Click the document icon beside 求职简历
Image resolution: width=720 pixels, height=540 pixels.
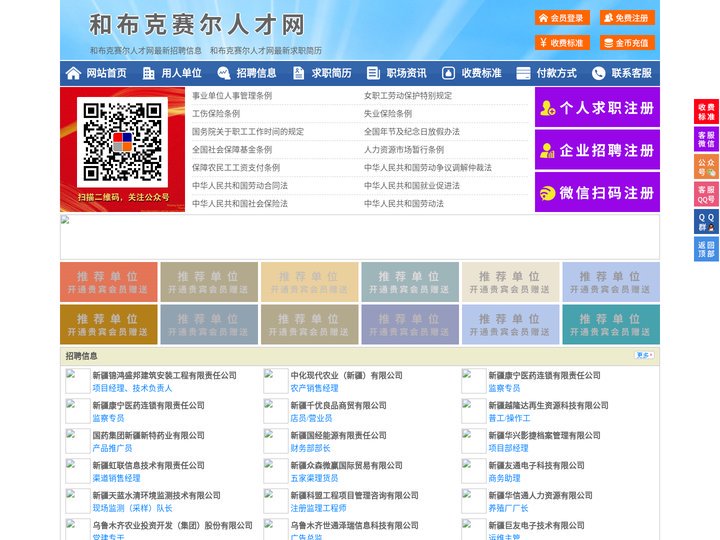tap(298, 73)
